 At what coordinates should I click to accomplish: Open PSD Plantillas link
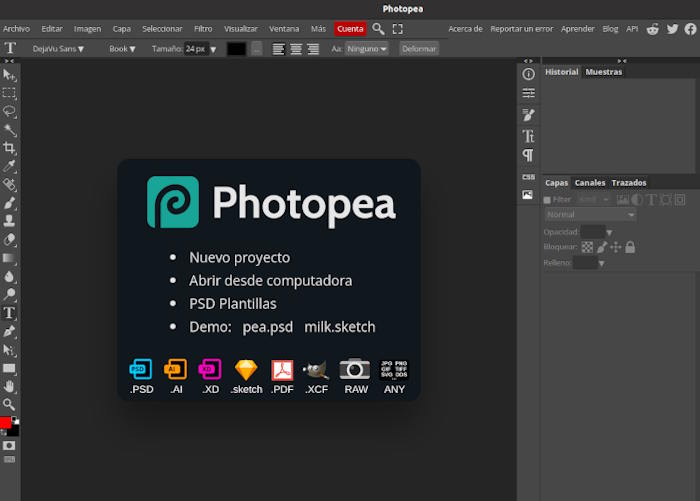click(x=233, y=304)
